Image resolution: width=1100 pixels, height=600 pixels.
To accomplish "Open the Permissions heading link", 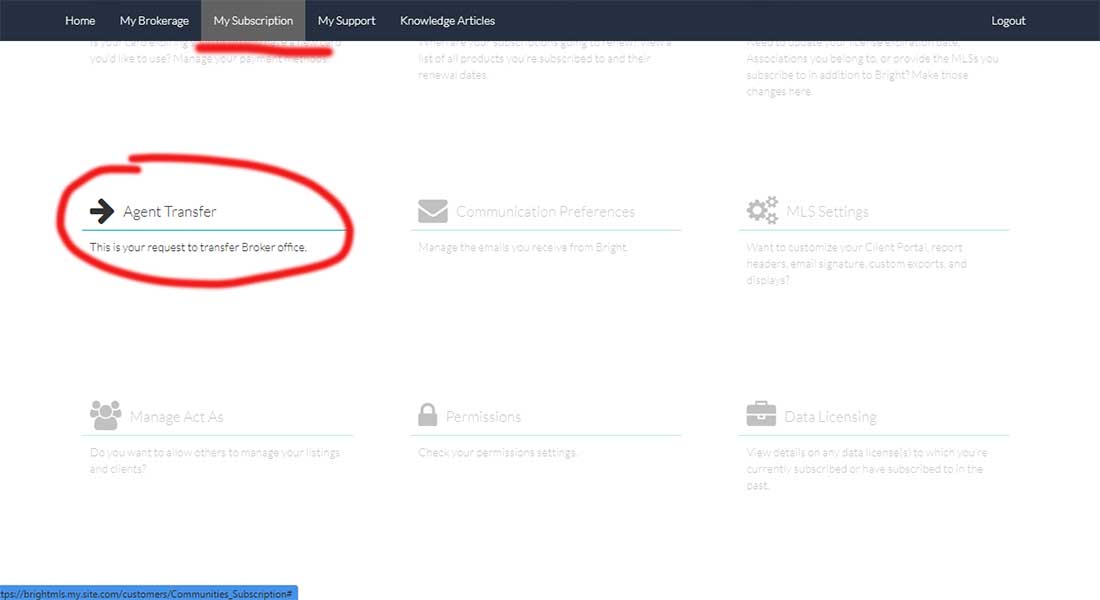I will (x=483, y=417).
